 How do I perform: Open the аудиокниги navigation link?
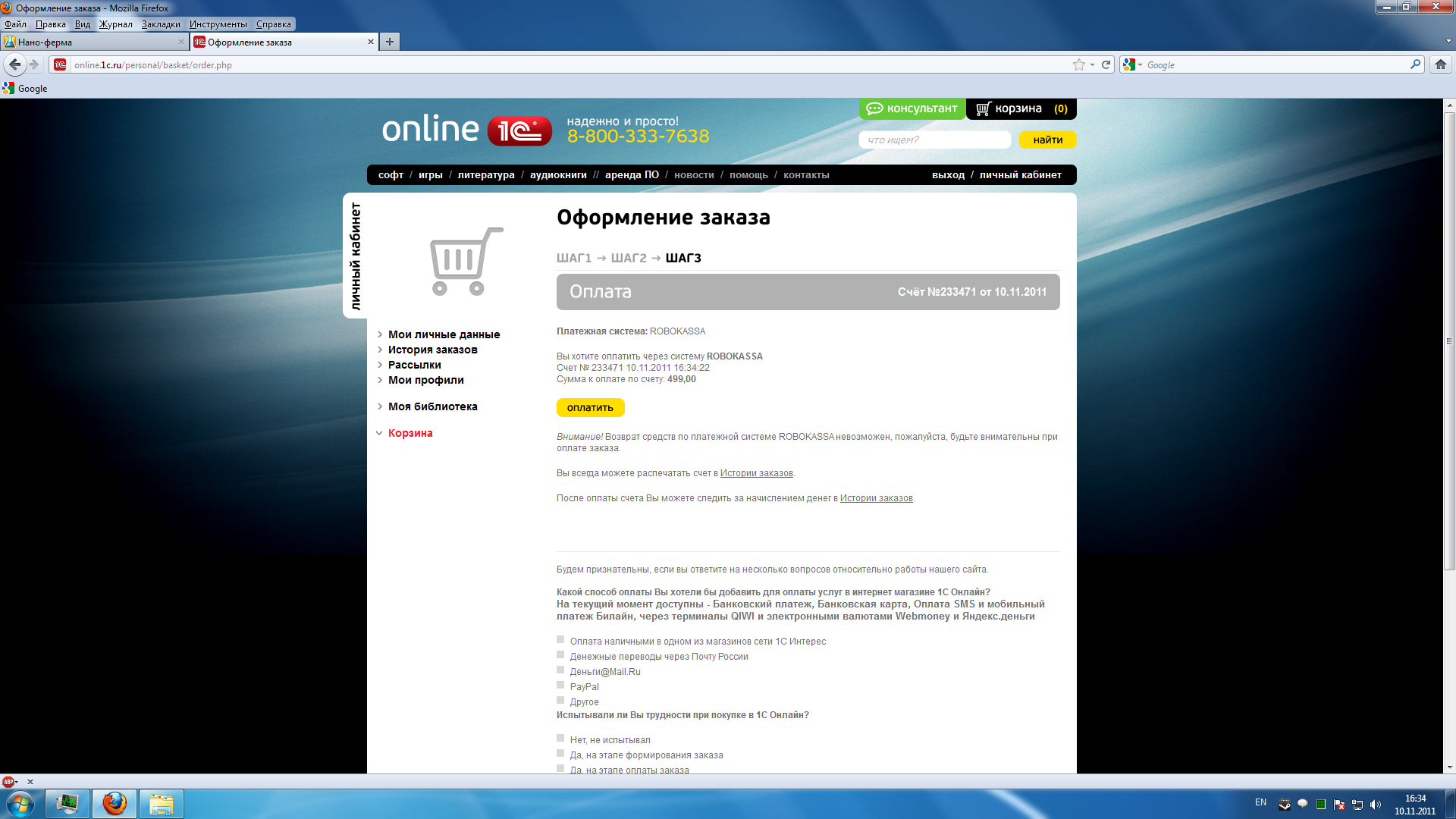coord(558,175)
